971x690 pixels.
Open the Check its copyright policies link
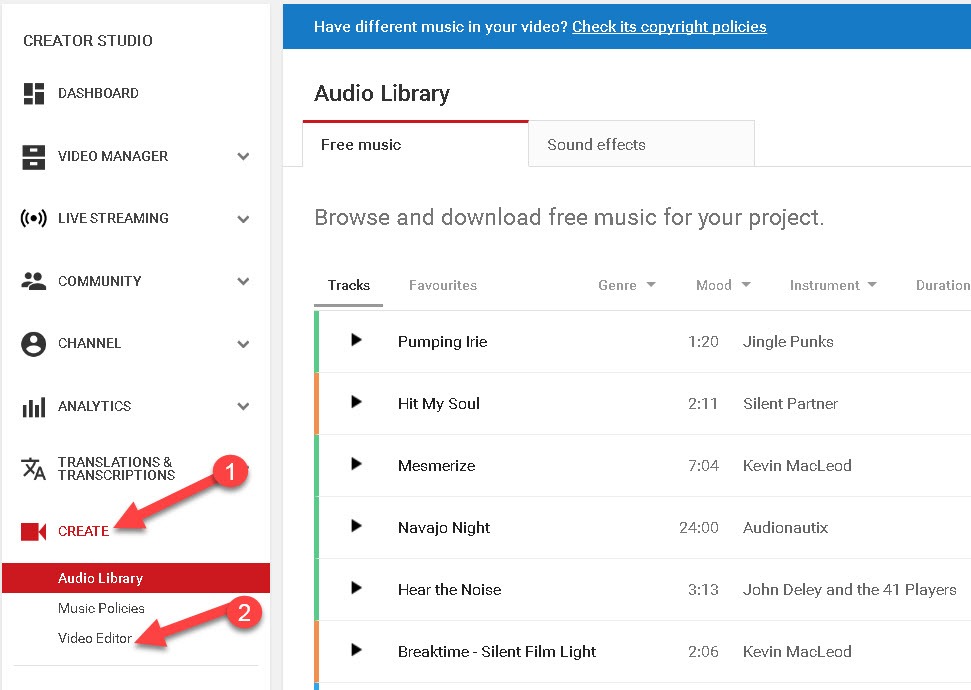[669, 27]
